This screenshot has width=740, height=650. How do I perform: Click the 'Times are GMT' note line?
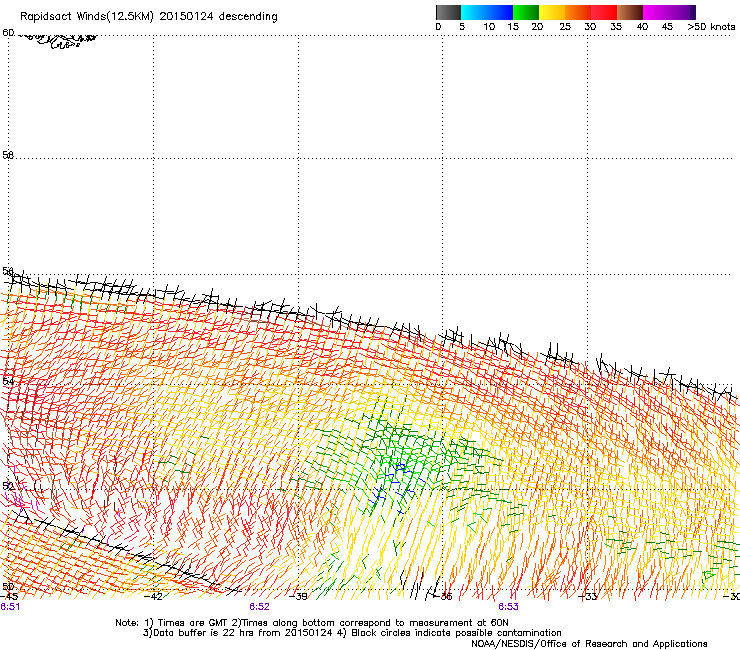tap(312, 623)
